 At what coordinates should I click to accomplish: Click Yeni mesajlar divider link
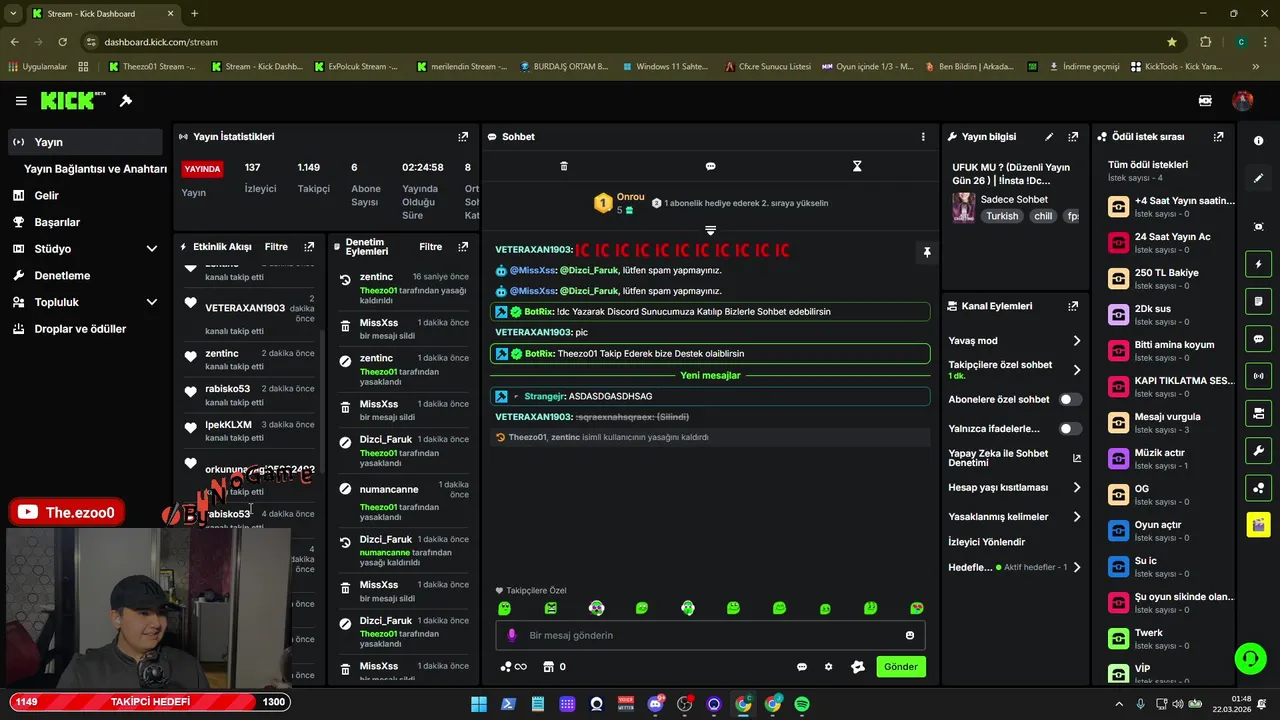(710, 376)
